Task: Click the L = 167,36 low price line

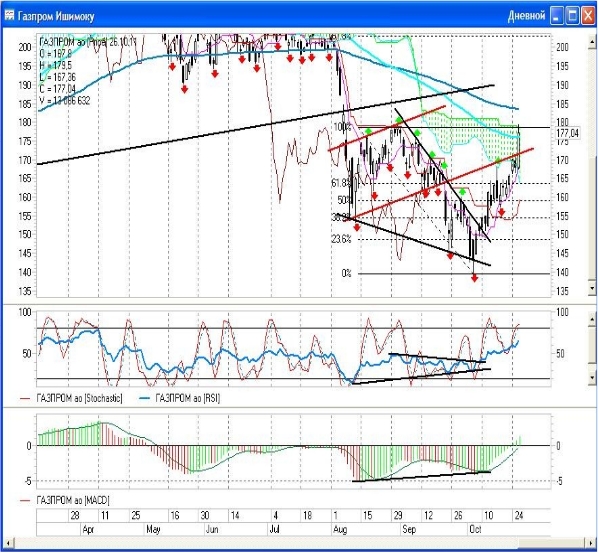Action: point(58,77)
